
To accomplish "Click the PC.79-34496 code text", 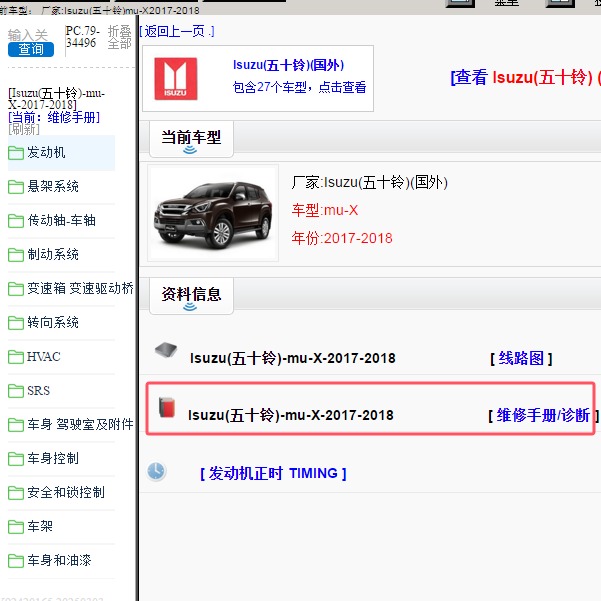I will [82, 36].
